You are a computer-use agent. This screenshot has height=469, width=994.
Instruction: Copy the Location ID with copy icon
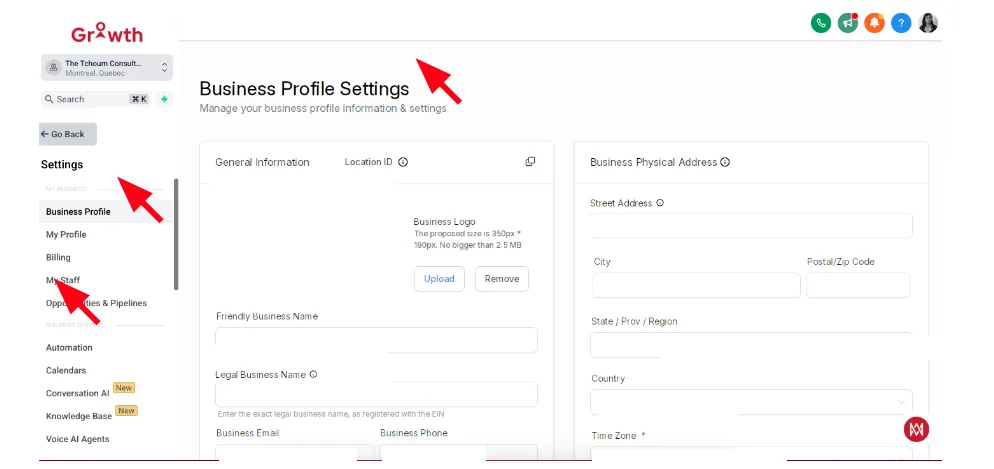pyautogui.click(x=531, y=162)
